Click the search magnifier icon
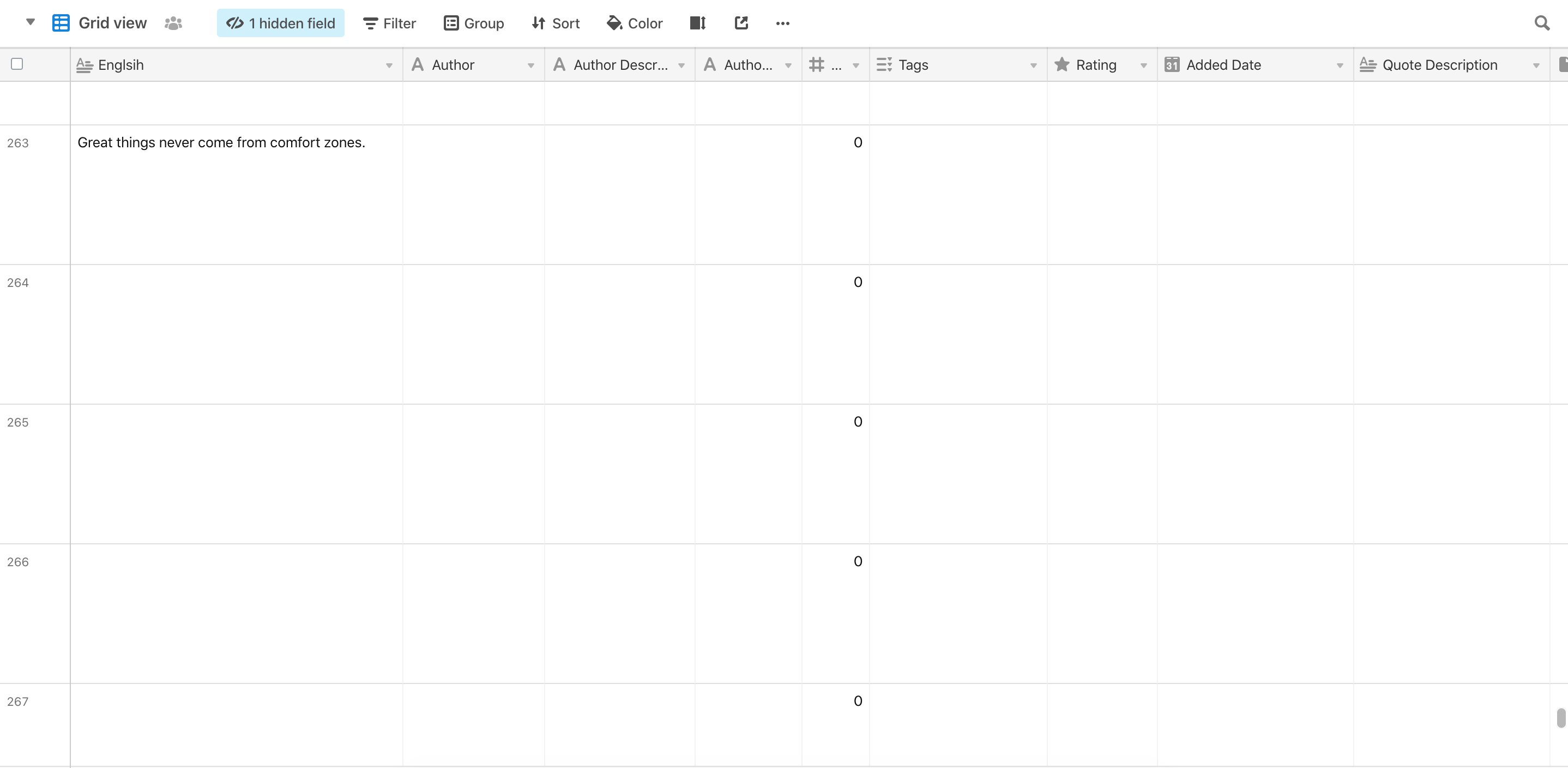The image size is (1568, 768). [x=1542, y=23]
